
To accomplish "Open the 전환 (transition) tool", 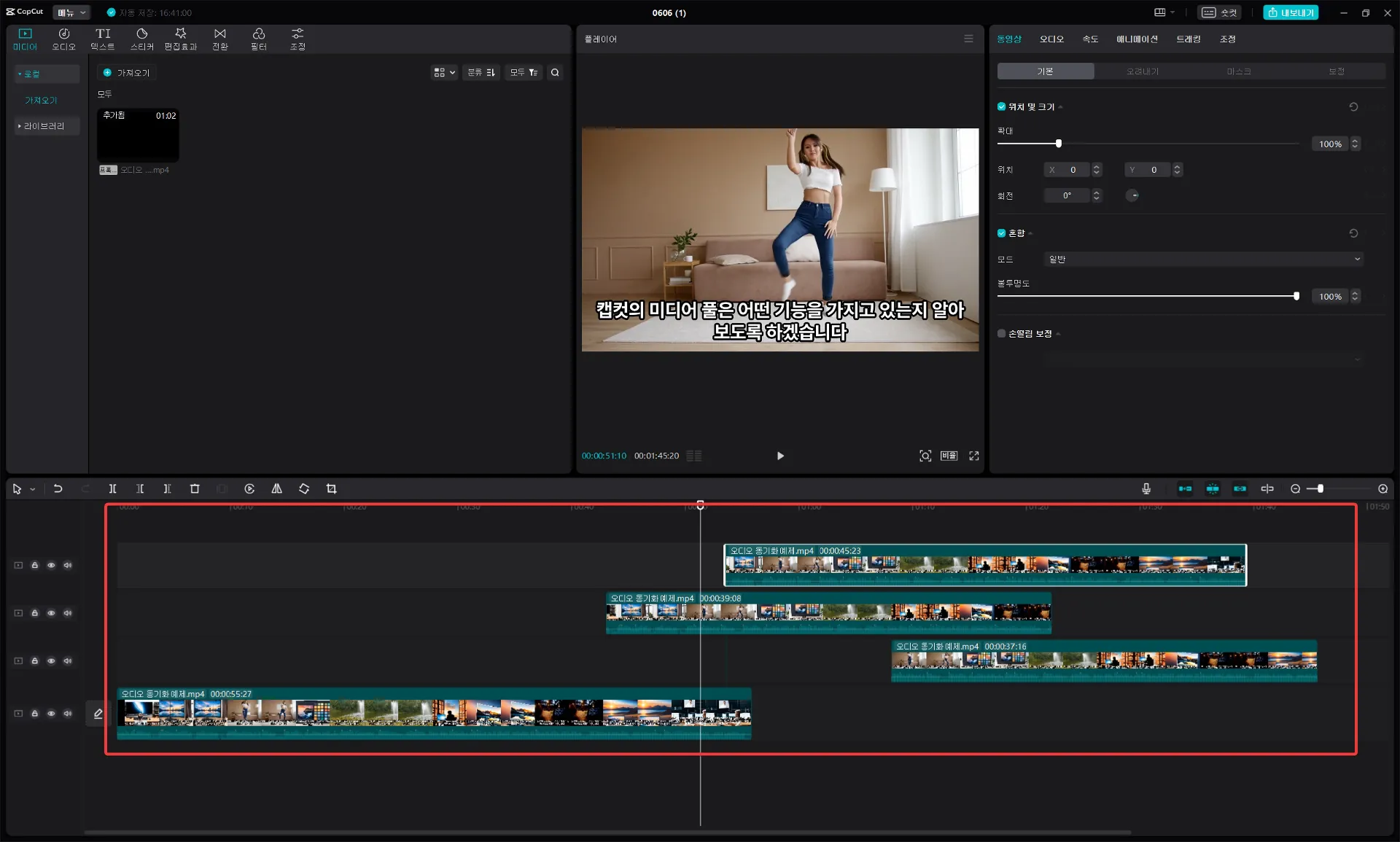I will click(x=219, y=39).
